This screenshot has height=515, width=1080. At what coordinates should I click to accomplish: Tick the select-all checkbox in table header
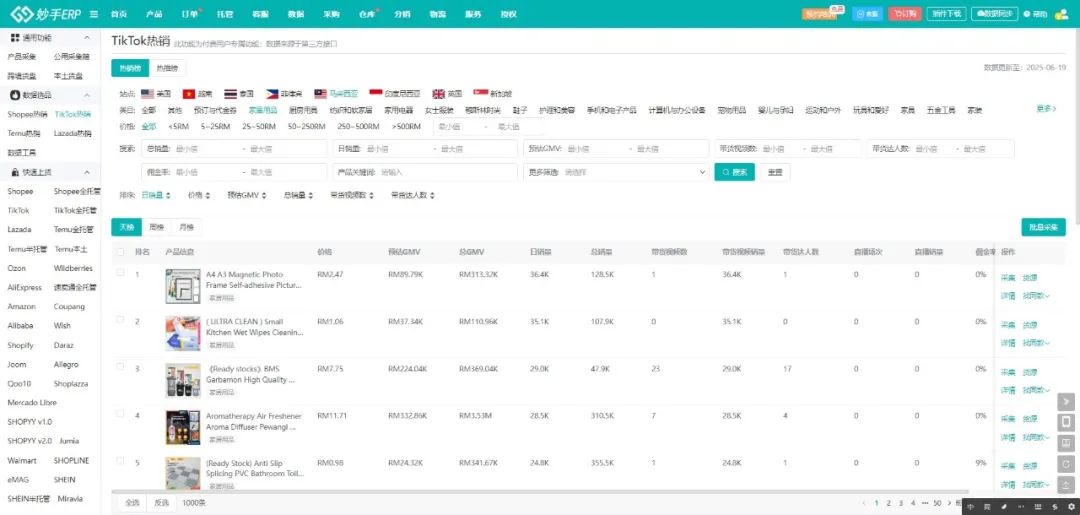pyautogui.click(x=121, y=252)
